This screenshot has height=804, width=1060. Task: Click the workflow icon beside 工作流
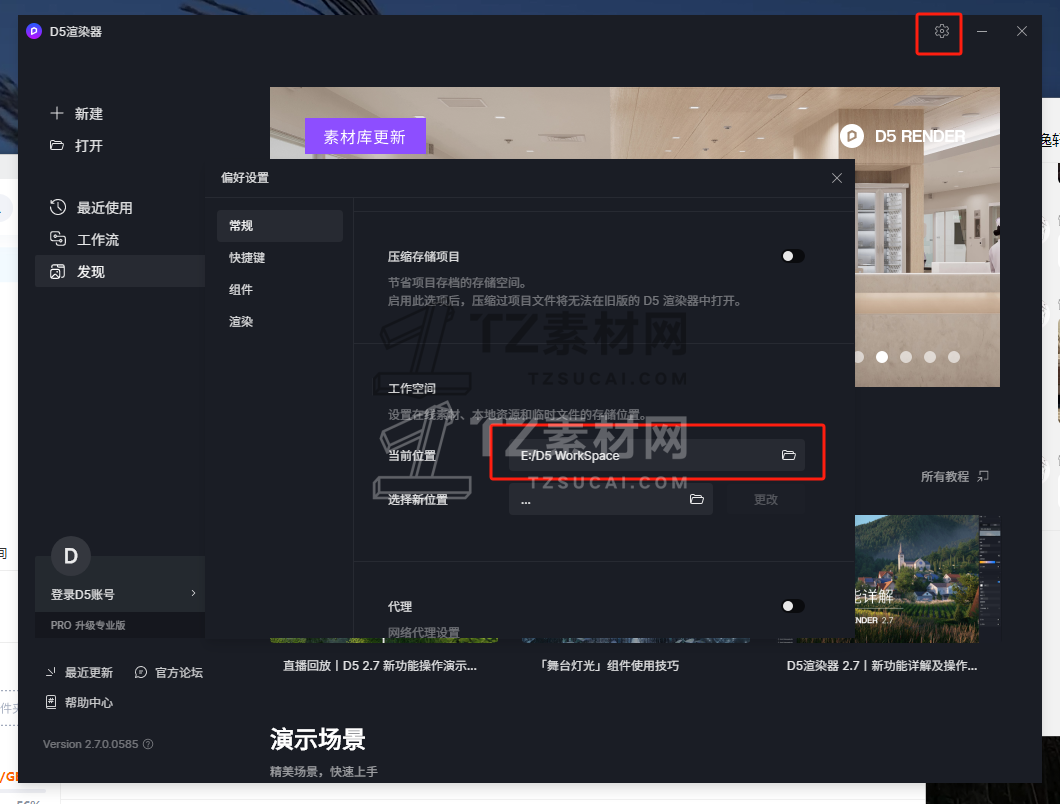click(x=57, y=239)
